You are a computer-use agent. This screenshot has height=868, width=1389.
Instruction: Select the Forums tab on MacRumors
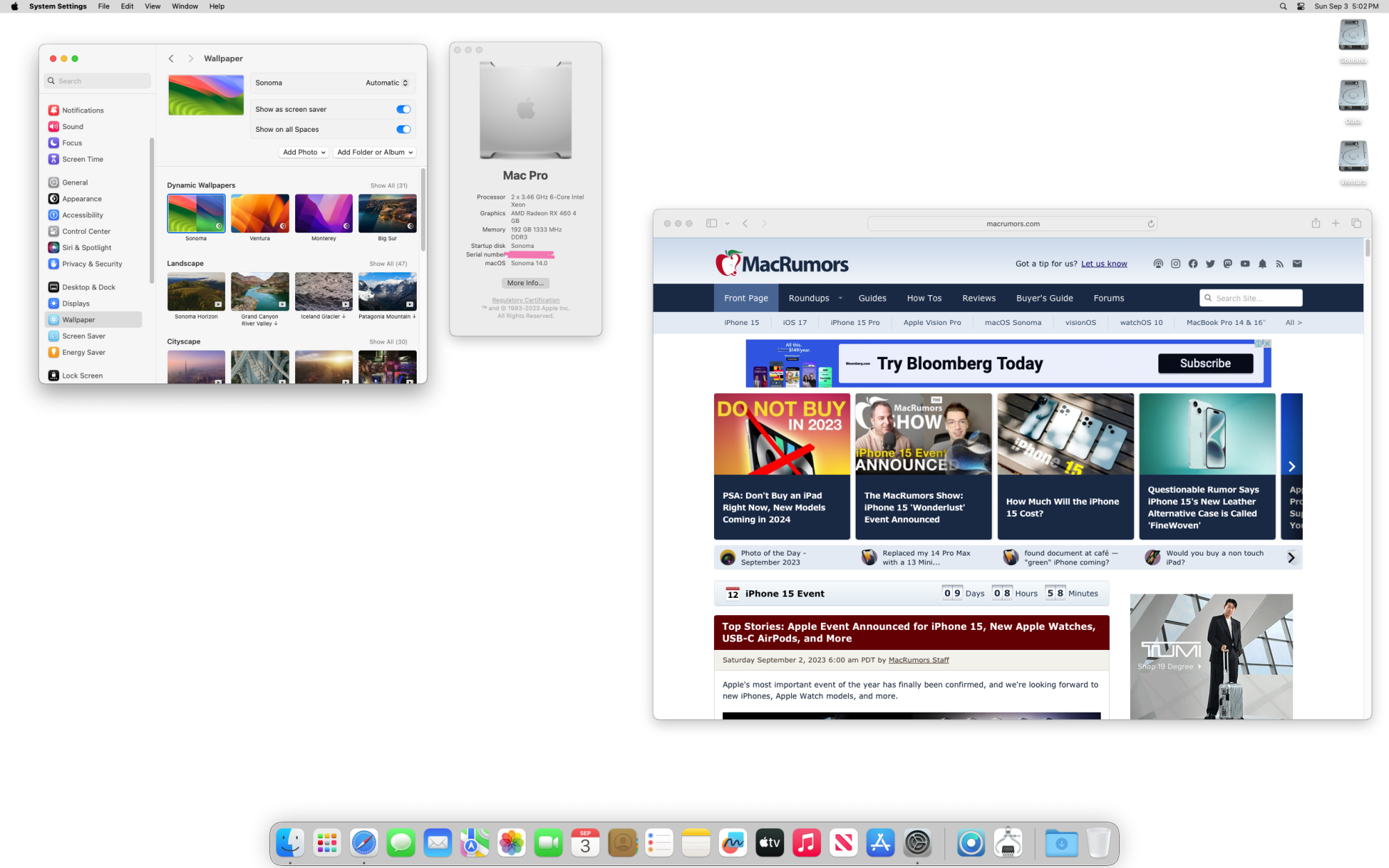1108,299
